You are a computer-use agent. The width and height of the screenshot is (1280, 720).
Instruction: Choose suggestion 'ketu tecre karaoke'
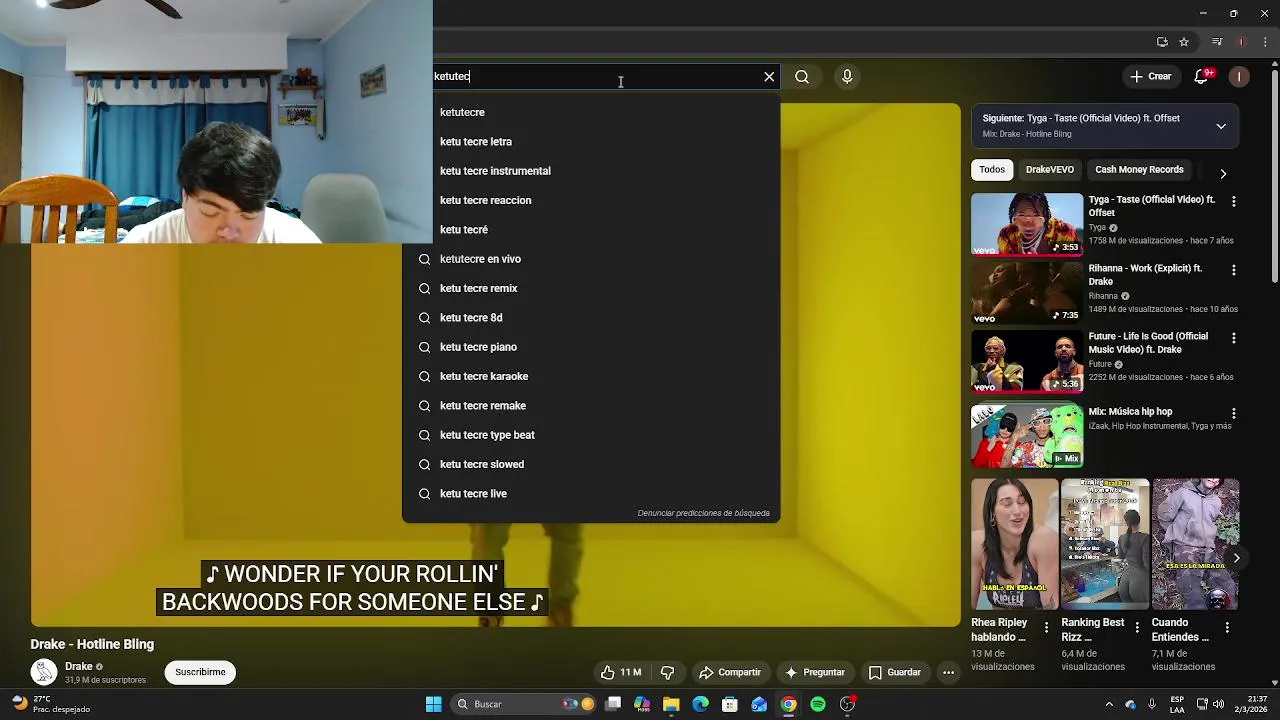(591, 376)
